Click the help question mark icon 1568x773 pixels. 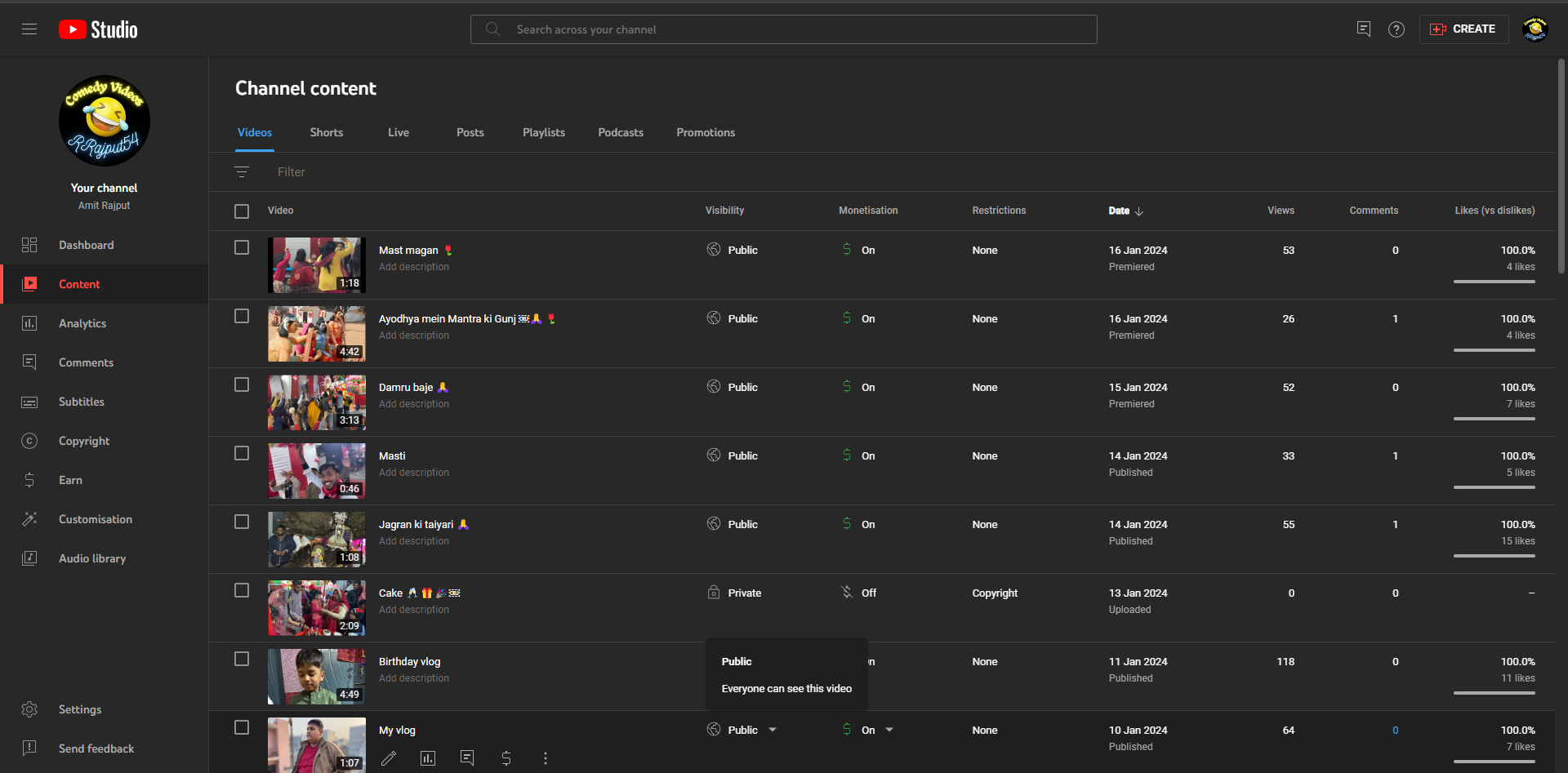point(1396,29)
